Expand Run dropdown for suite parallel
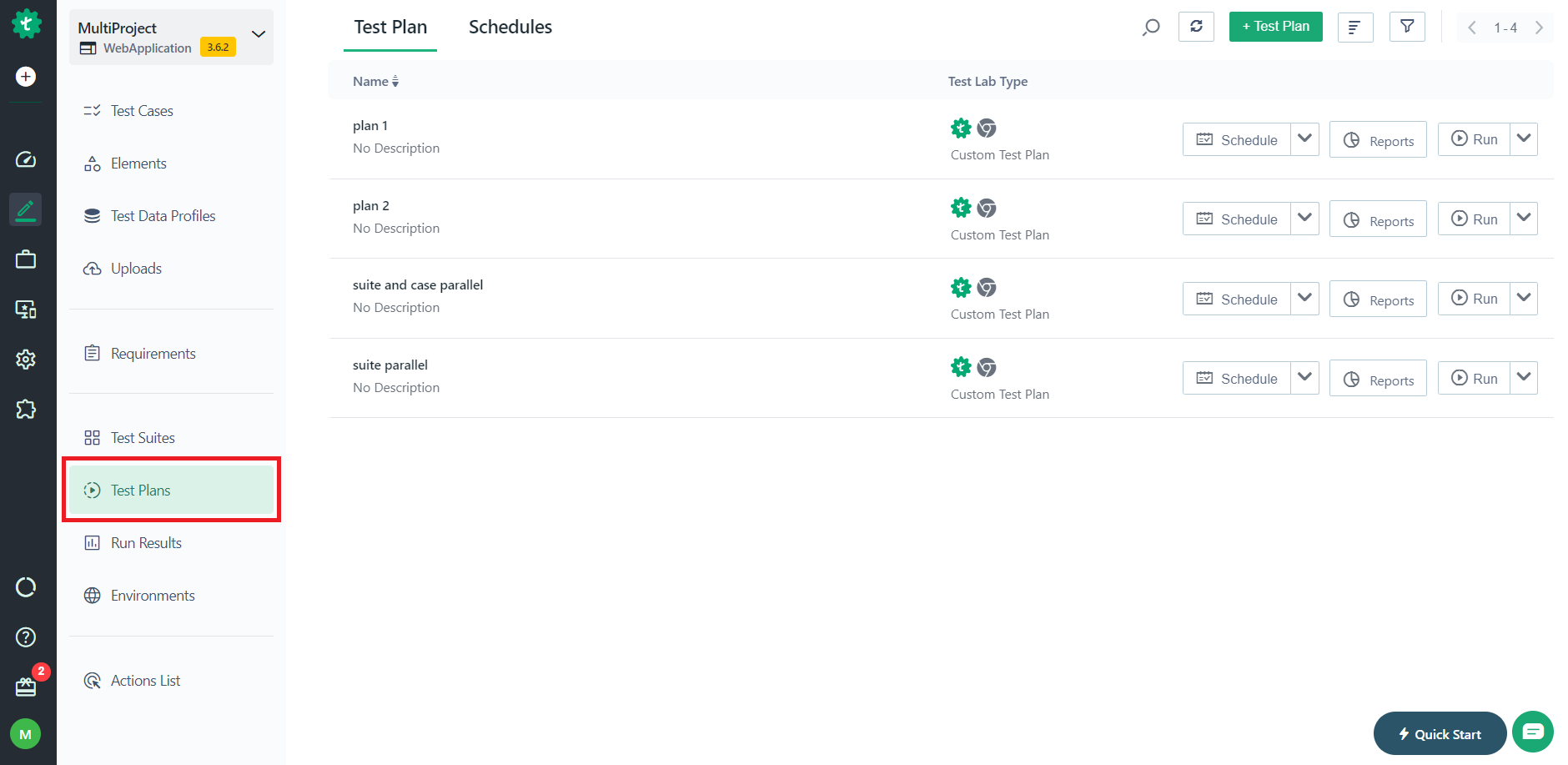This screenshot has width=1568, height=765. [1524, 378]
